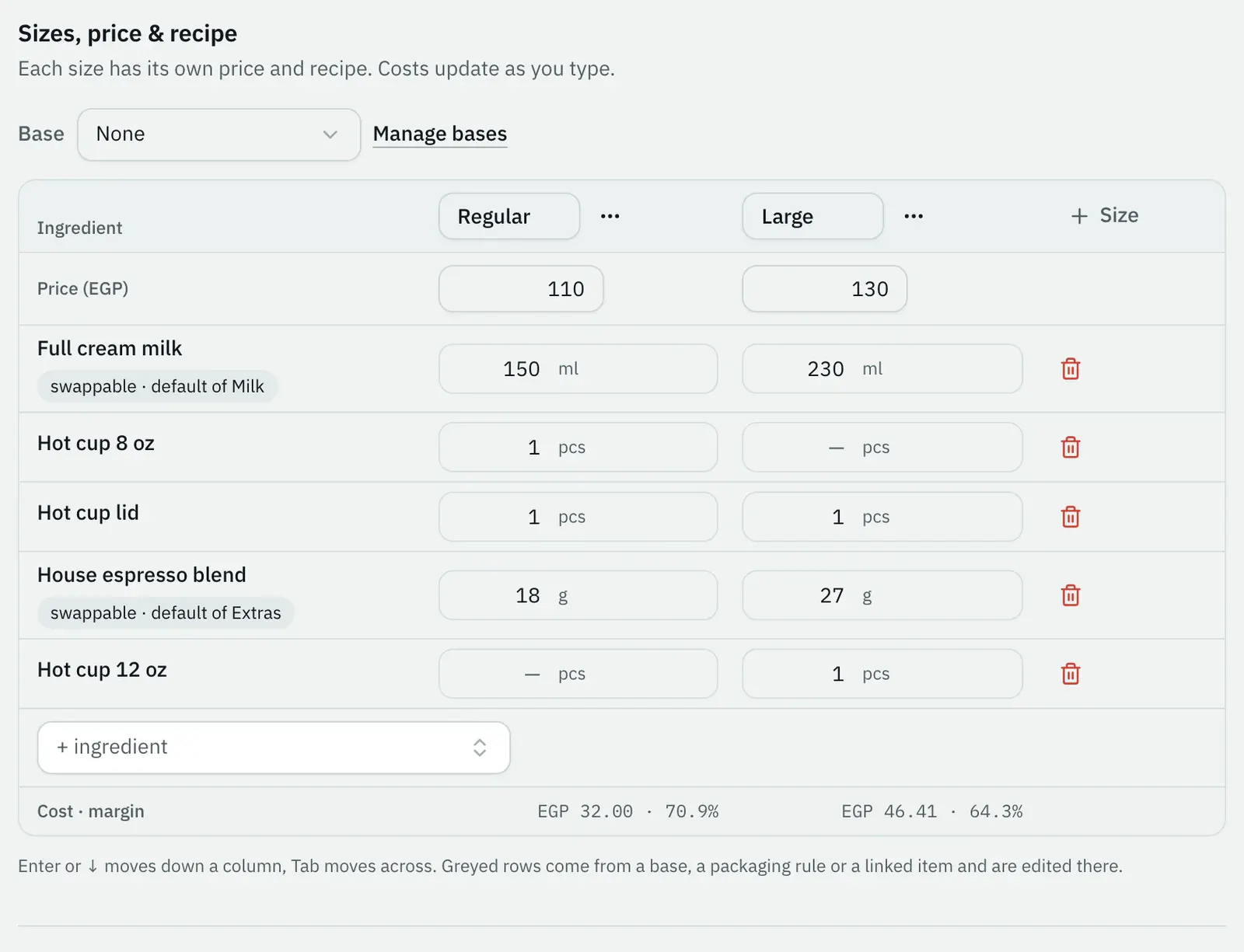Delete the Hot cup 12 oz row
1244x952 pixels.
click(x=1071, y=674)
